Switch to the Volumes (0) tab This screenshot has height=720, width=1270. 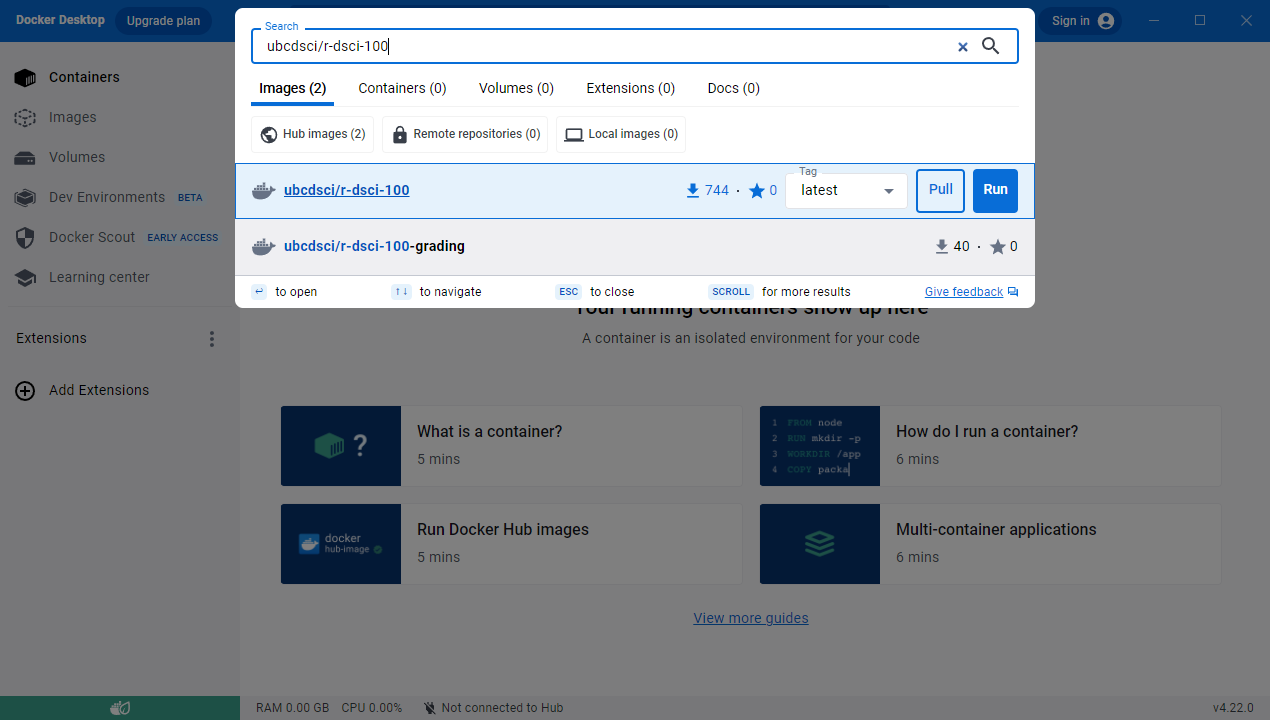point(516,88)
